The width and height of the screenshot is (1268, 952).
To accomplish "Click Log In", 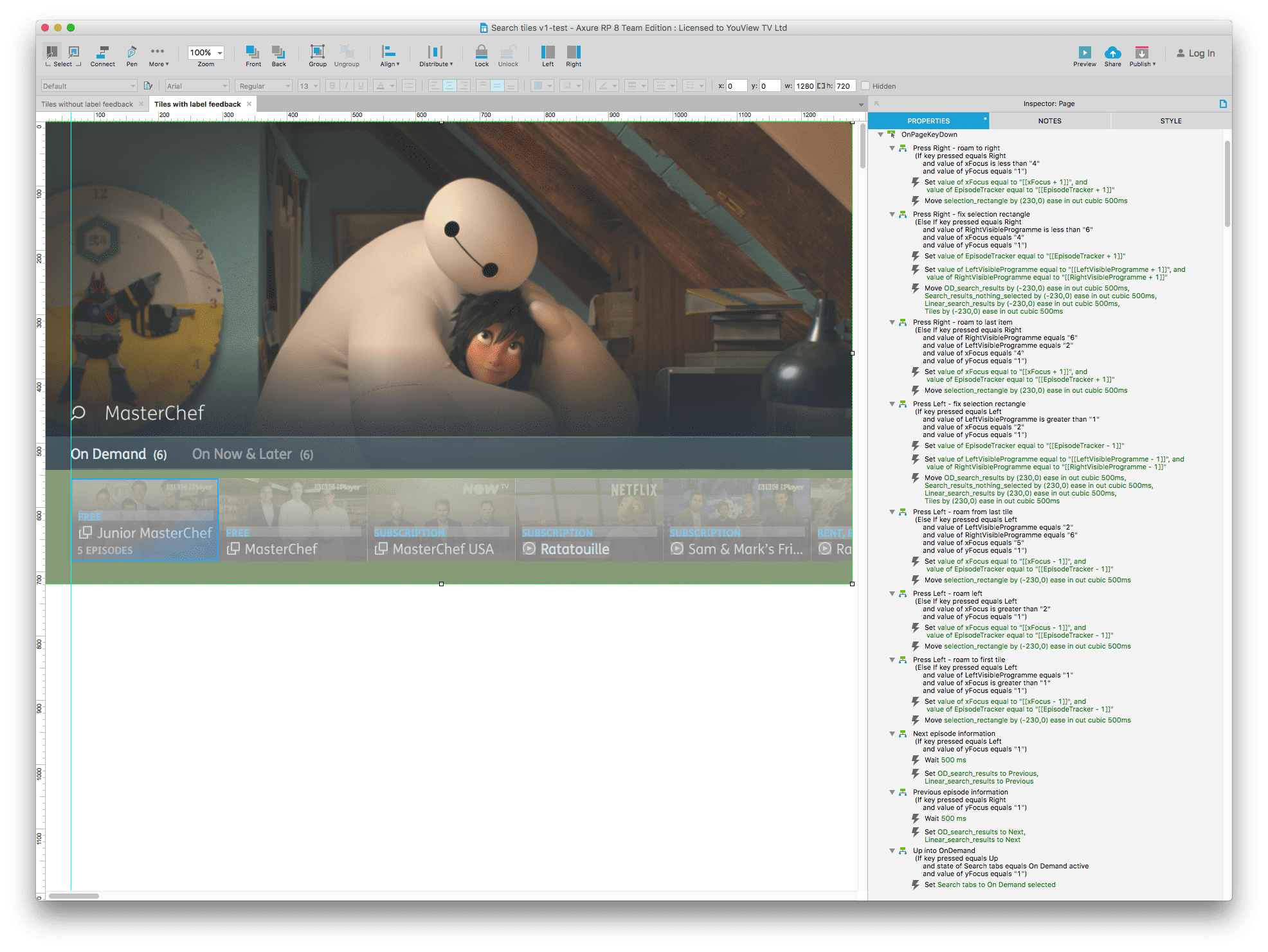I will click(x=1196, y=53).
